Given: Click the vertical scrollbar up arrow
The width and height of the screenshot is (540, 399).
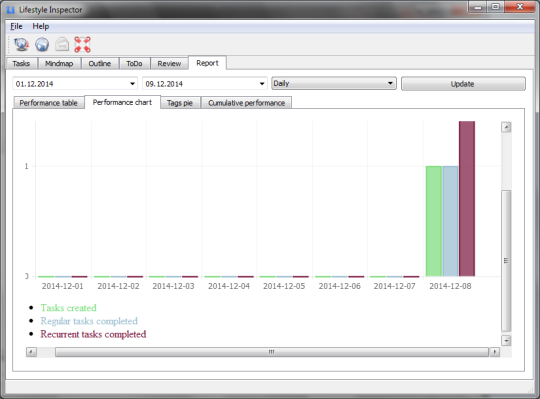Looking at the screenshot, I should pyautogui.click(x=506, y=127).
